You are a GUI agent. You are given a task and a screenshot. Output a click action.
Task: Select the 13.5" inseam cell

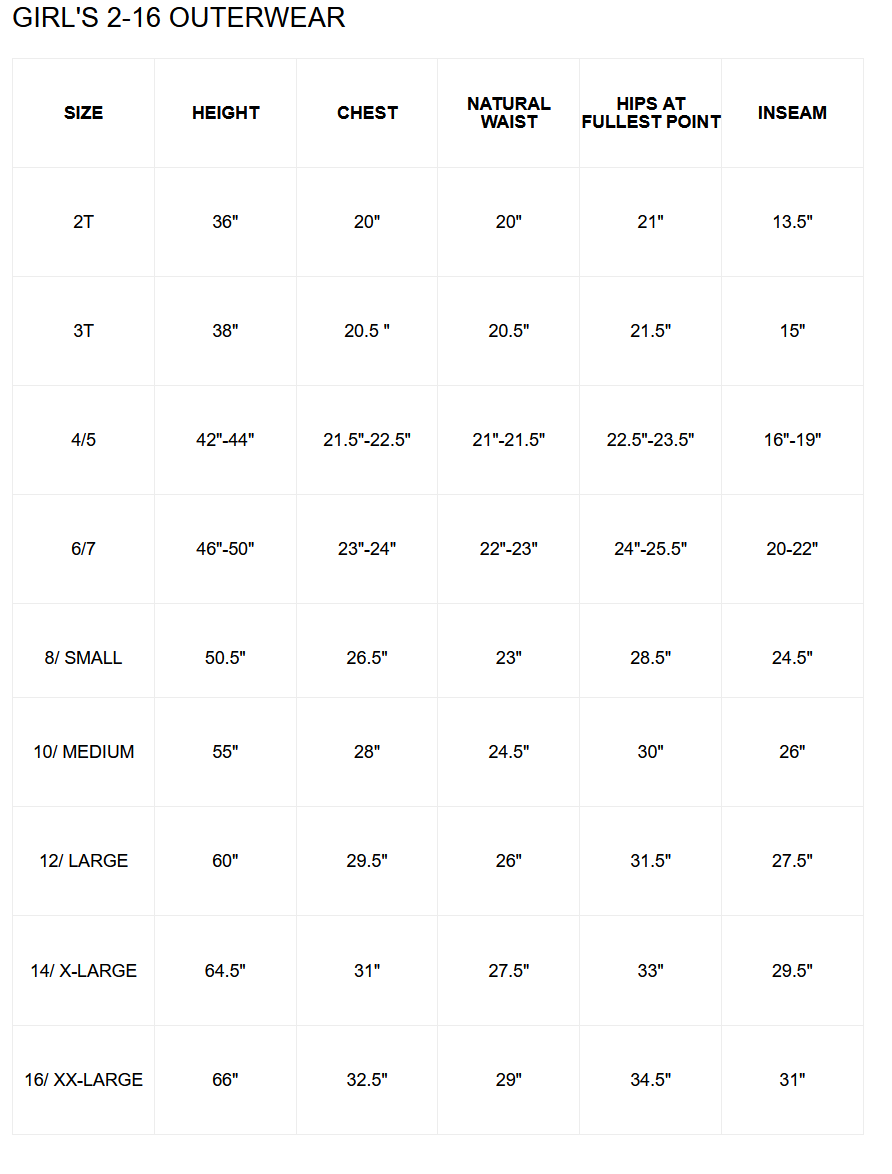(792, 222)
